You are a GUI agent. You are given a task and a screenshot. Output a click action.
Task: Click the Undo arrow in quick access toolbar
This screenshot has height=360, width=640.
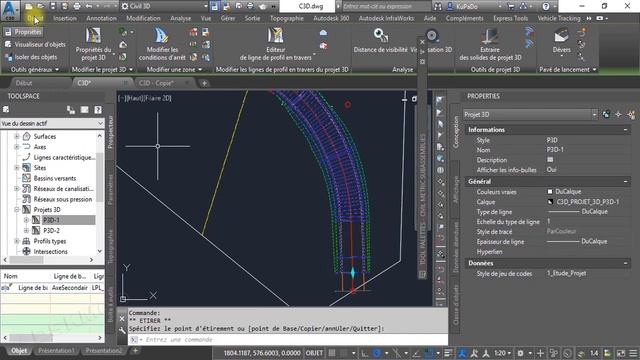coord(89,6)
